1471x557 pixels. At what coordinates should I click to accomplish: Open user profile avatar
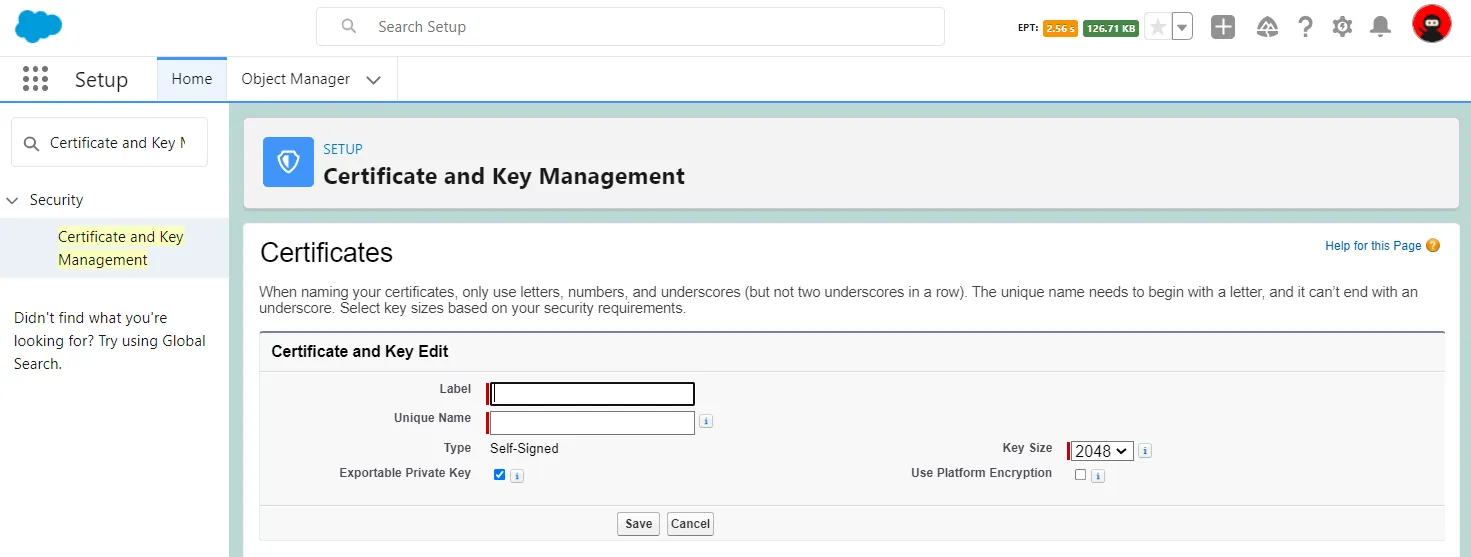[1431, 24]
